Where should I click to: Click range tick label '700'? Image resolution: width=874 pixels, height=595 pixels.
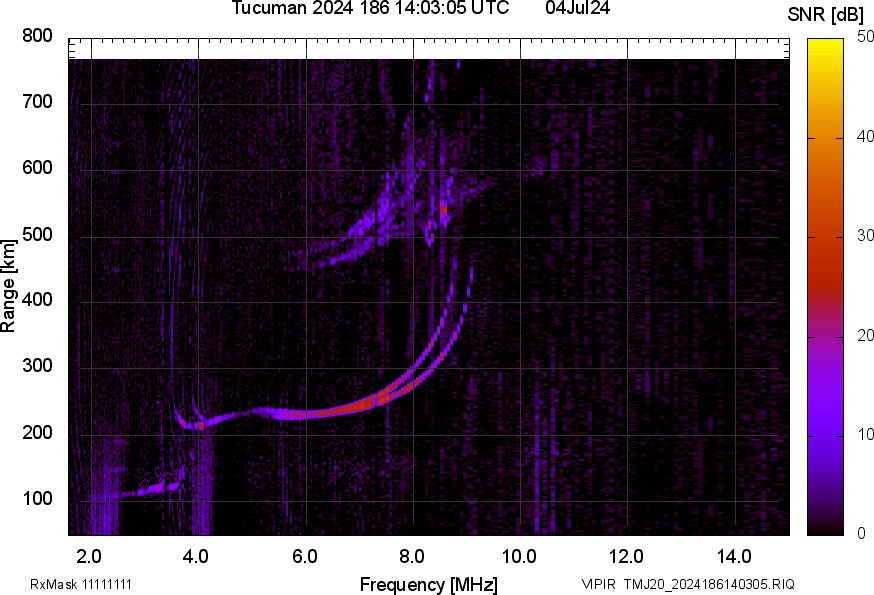point(37,101)
